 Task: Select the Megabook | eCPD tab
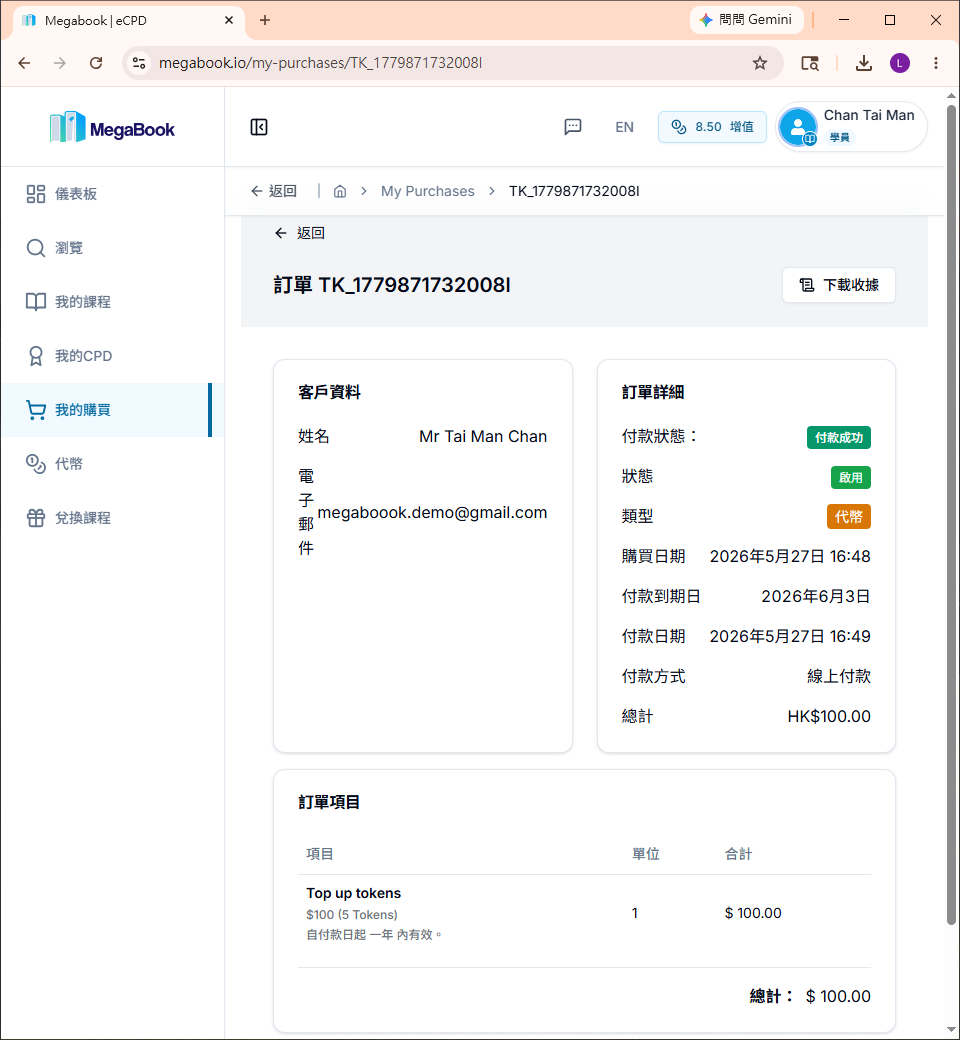(127, 20)
